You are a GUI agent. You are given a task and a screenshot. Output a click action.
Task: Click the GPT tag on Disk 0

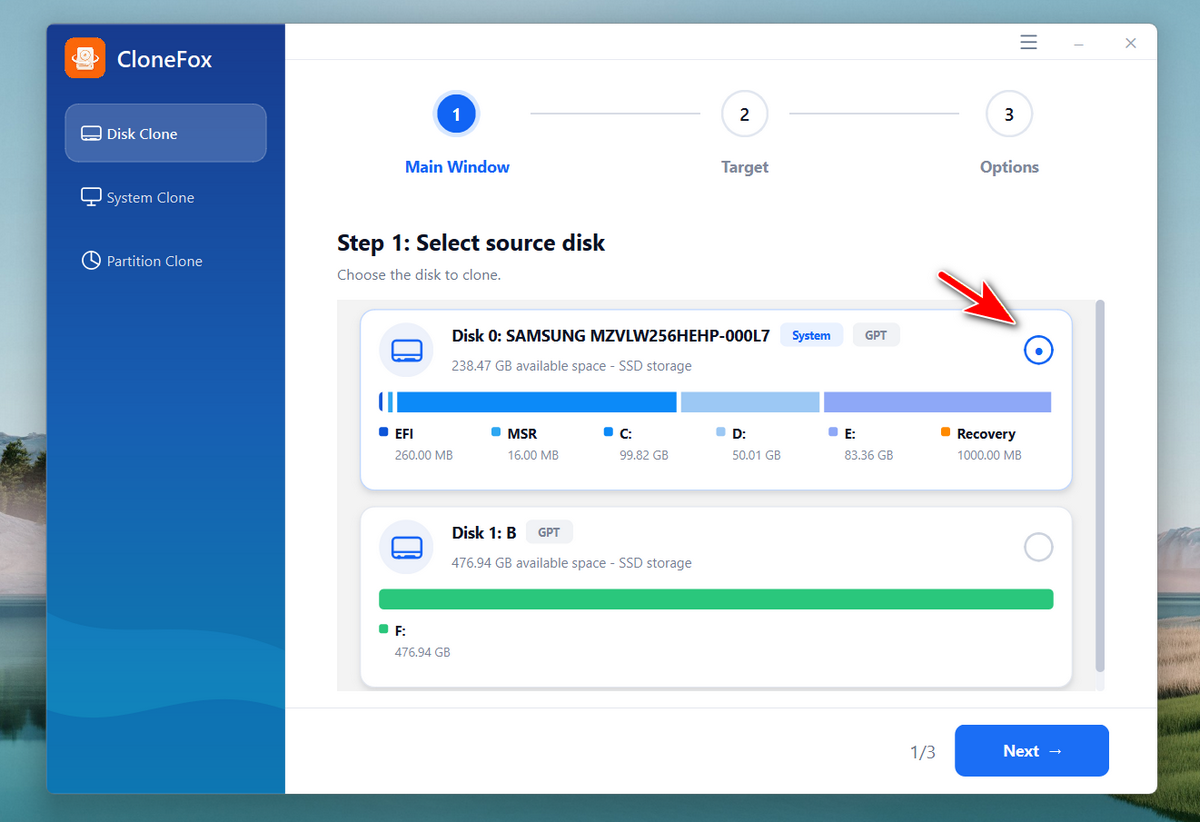(876, 335)
